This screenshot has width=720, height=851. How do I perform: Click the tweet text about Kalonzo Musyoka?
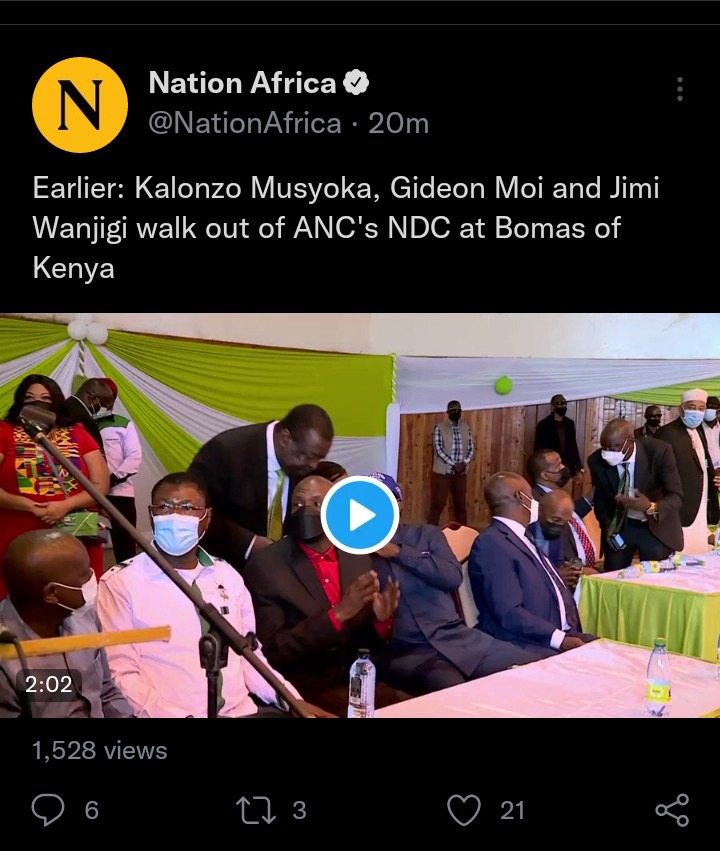[x=346, y=228]
